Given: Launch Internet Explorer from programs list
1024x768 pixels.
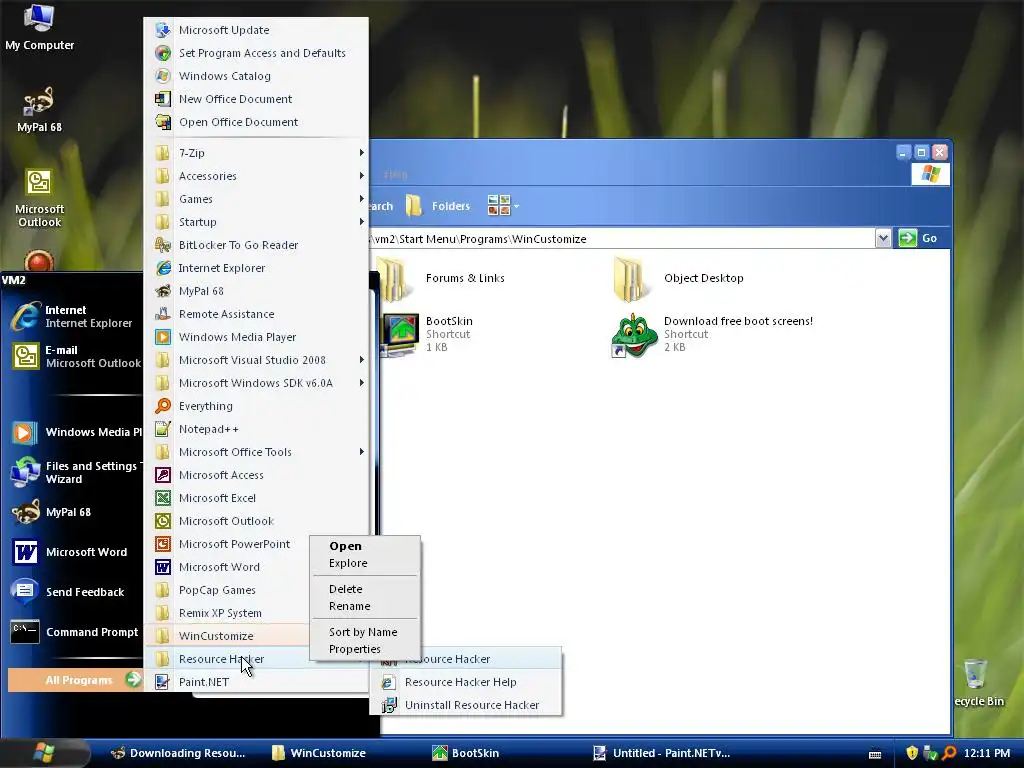Looking at the screenshot, I should point(256,268).
